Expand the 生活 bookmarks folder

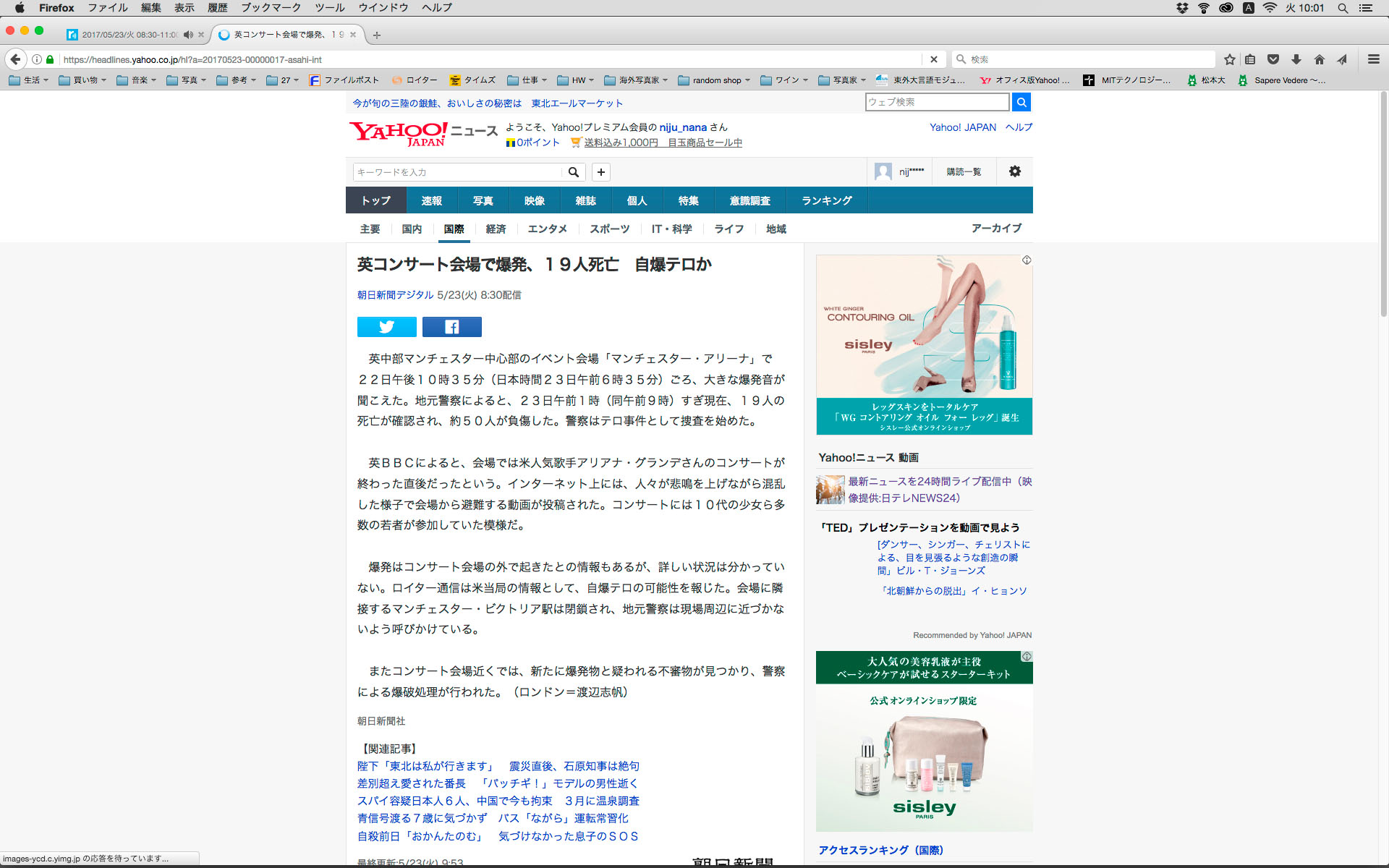click(x=29, y=80)
